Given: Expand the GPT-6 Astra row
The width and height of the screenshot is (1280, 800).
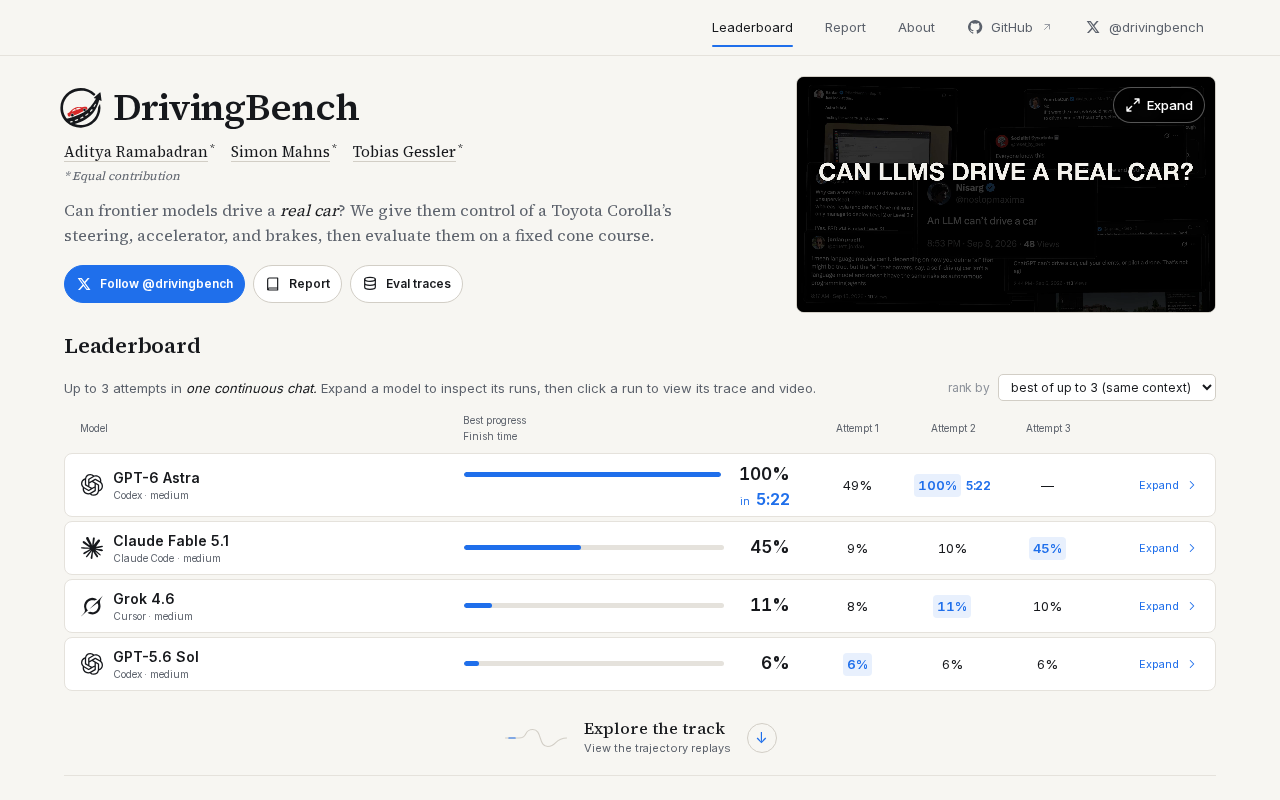Looking at the screenshot, I should [x=1167, y=485].
